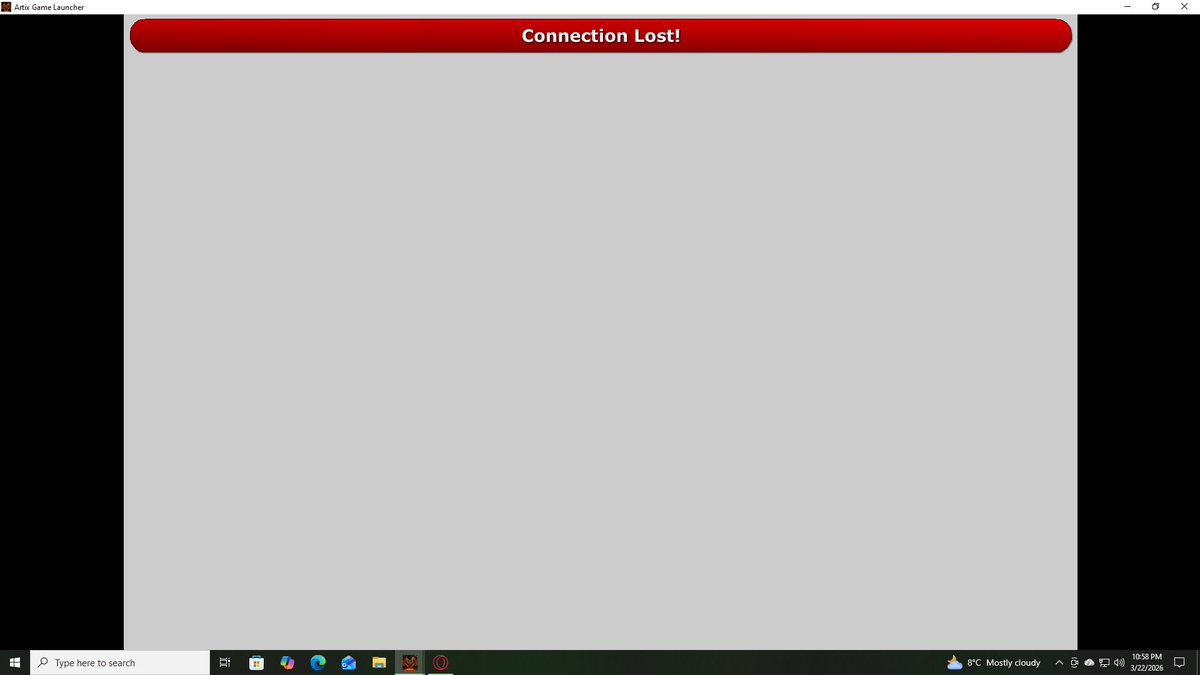Launch Microsoft Edge browser
This screenshot has width=1200, height=675.
click(318, 662)
